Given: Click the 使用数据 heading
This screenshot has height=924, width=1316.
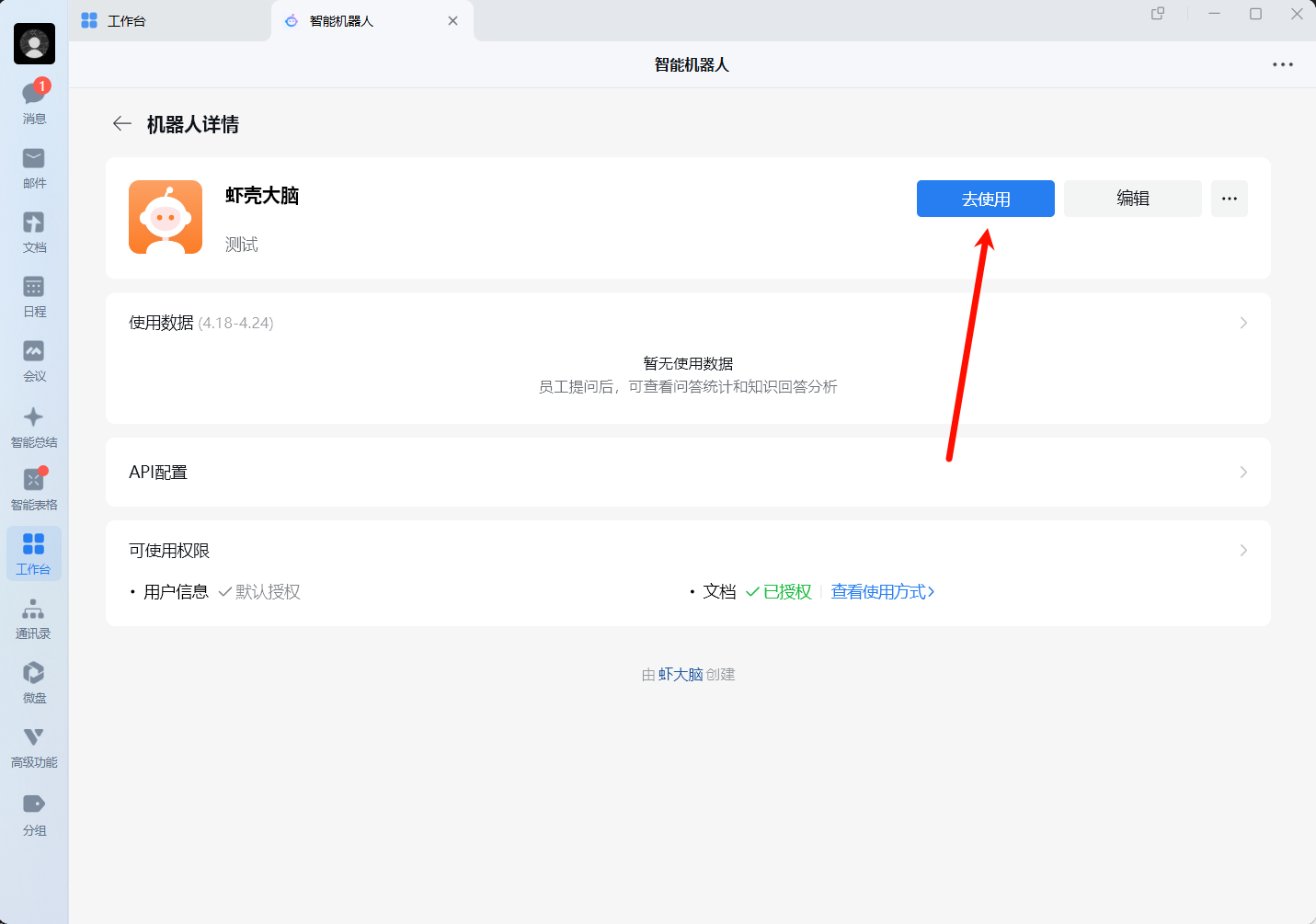Looking at the screenshot, I should [x=161, y=323].
